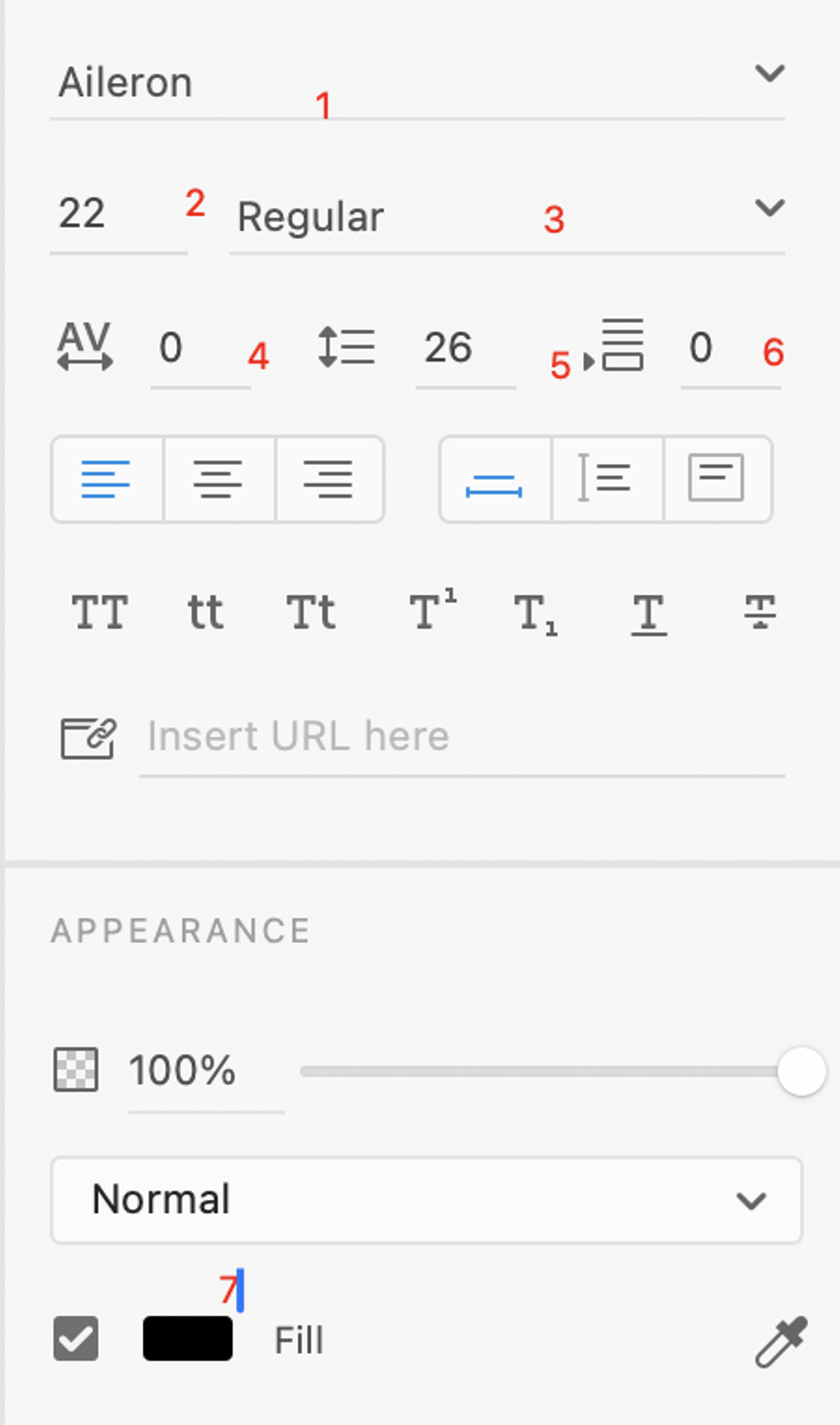840x1425 pixels.
Task: Apply subscript text formatting
Action: tap(535, 614)
